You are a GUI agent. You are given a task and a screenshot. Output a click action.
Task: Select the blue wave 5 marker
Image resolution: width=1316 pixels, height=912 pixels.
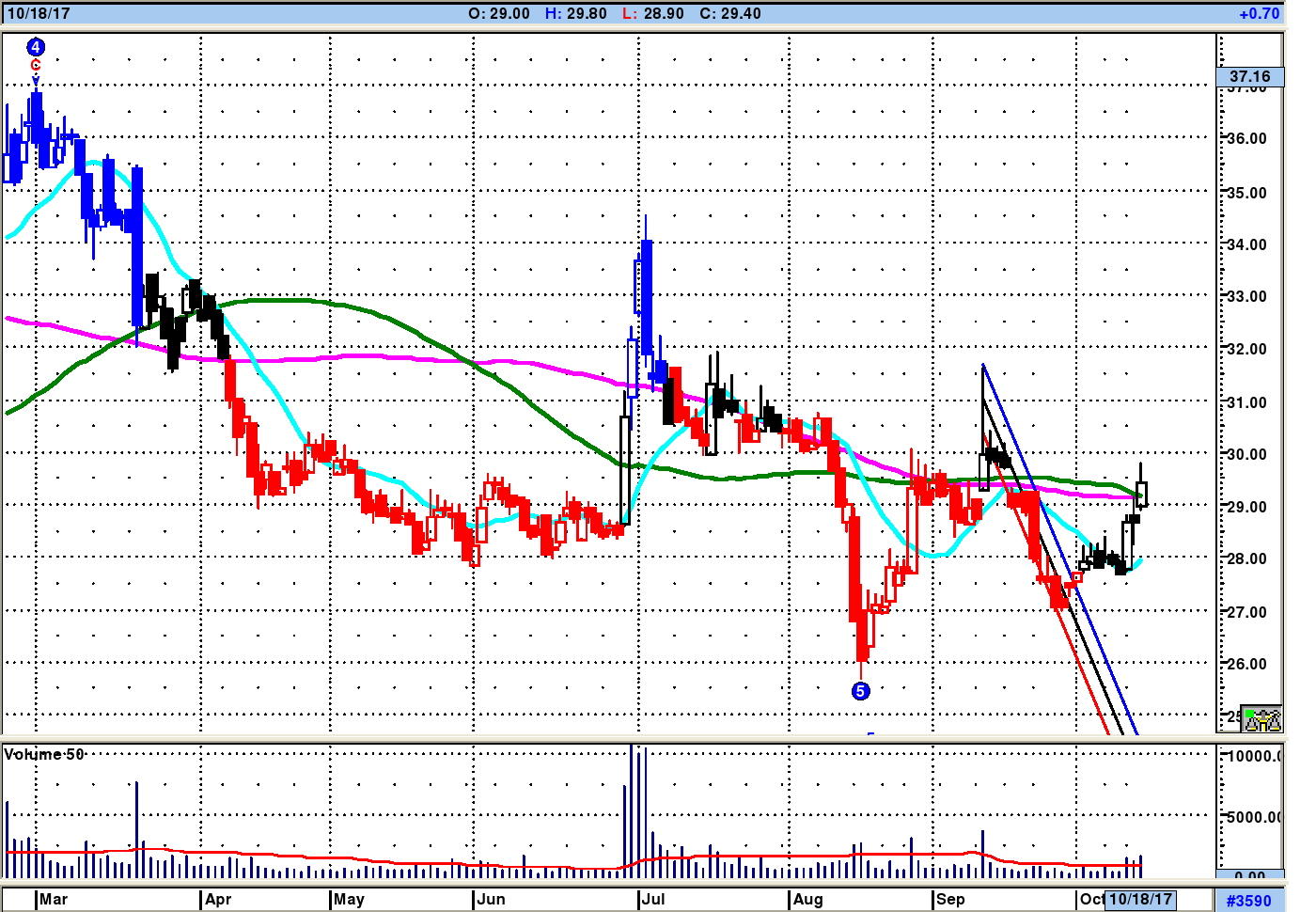click(x=860, y=691)
